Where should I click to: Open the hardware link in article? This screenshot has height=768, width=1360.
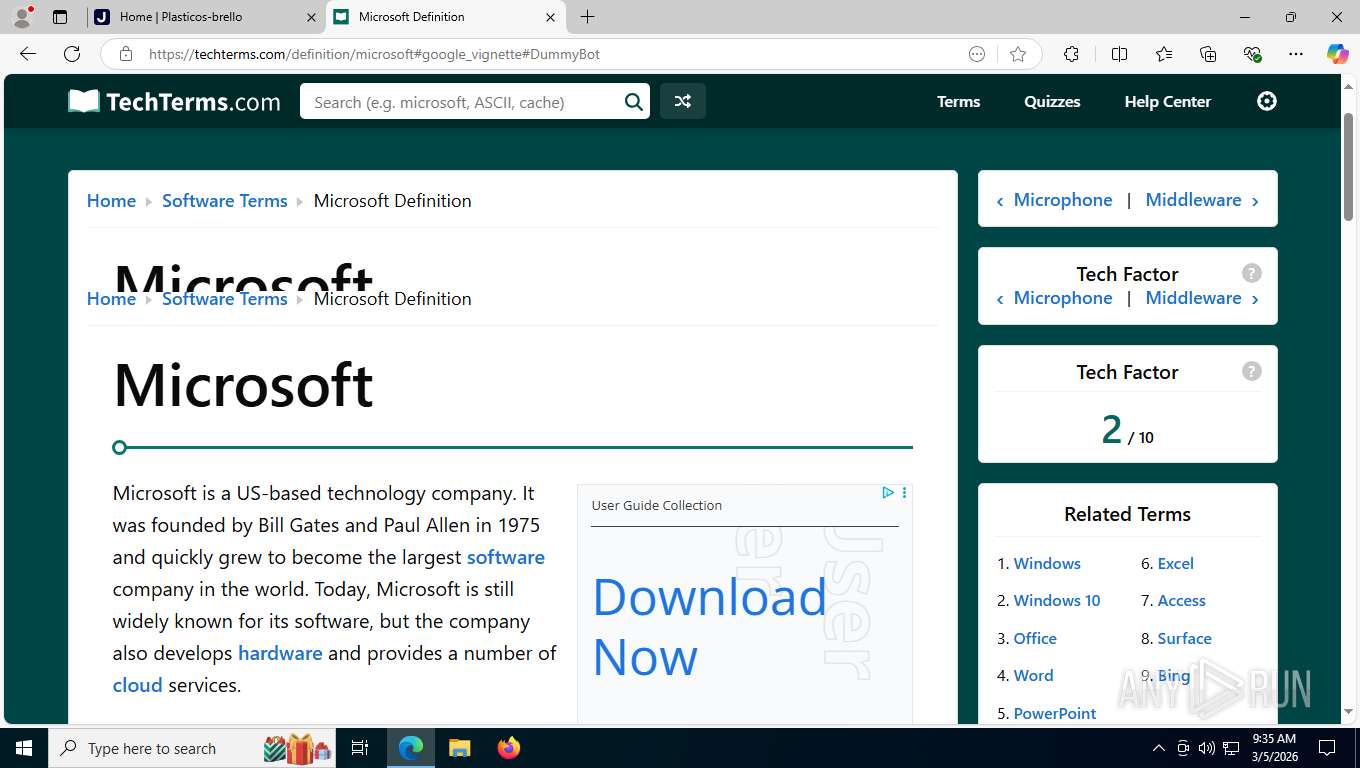point(280,653)
